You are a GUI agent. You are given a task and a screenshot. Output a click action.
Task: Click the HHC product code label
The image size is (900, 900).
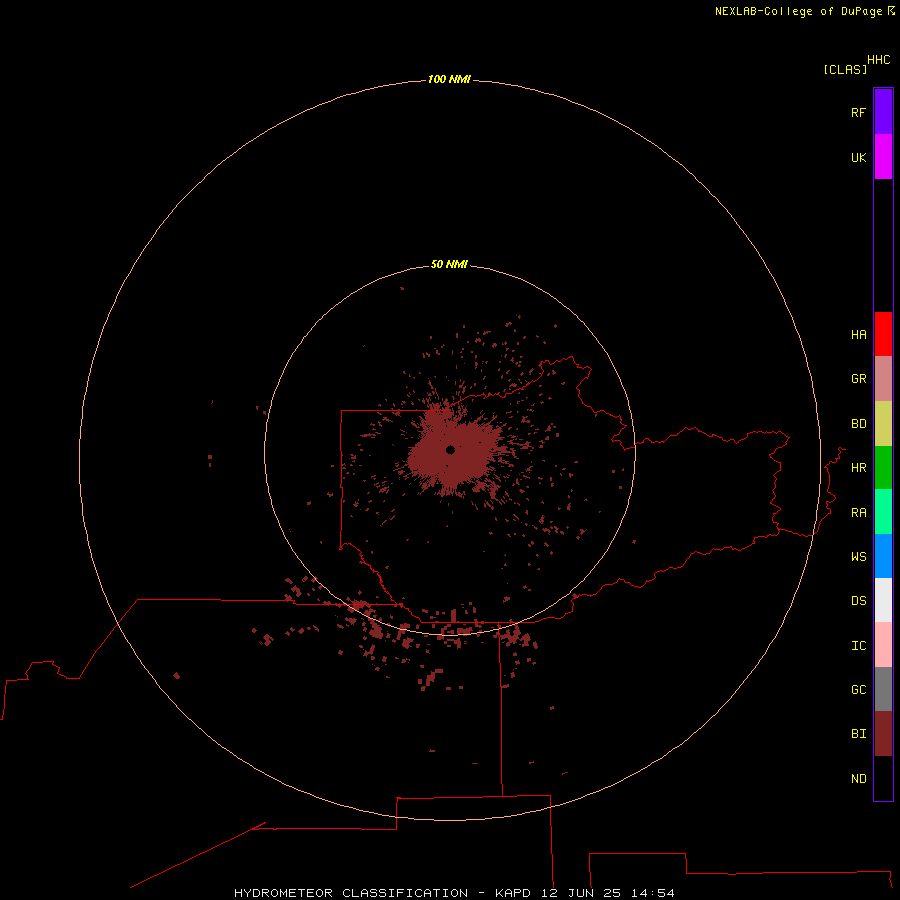click(x=879, y=60)
